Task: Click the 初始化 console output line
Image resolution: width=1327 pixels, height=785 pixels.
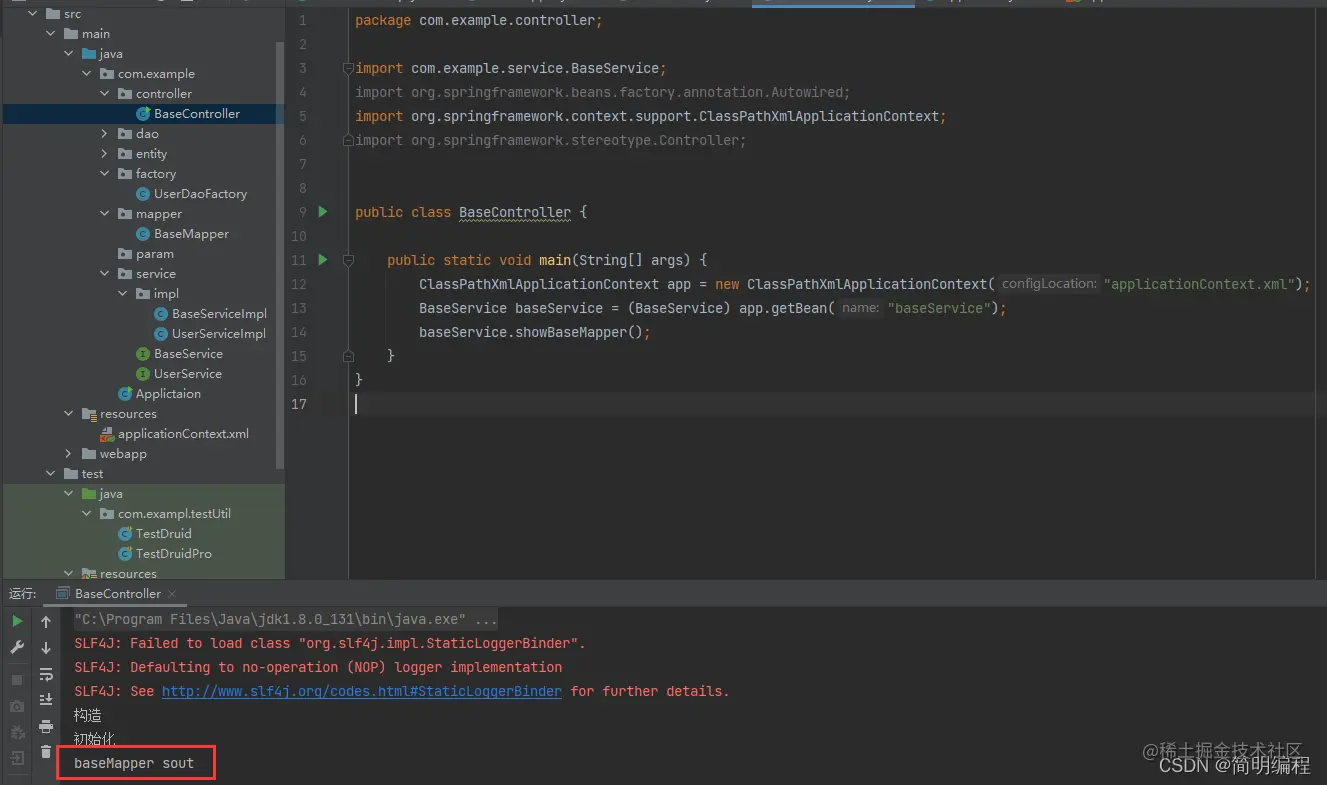Action: pyautogui.click(x=95, y=740)
